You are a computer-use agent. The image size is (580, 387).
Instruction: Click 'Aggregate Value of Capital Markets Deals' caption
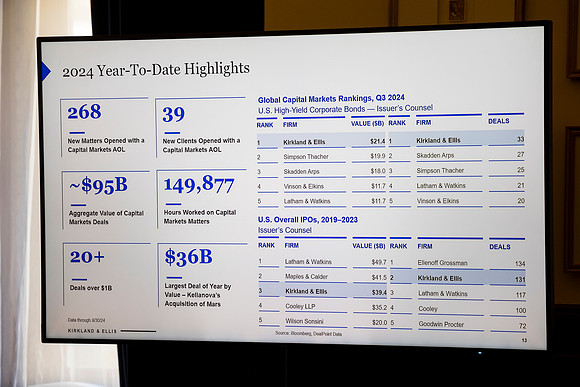point(106,218)
